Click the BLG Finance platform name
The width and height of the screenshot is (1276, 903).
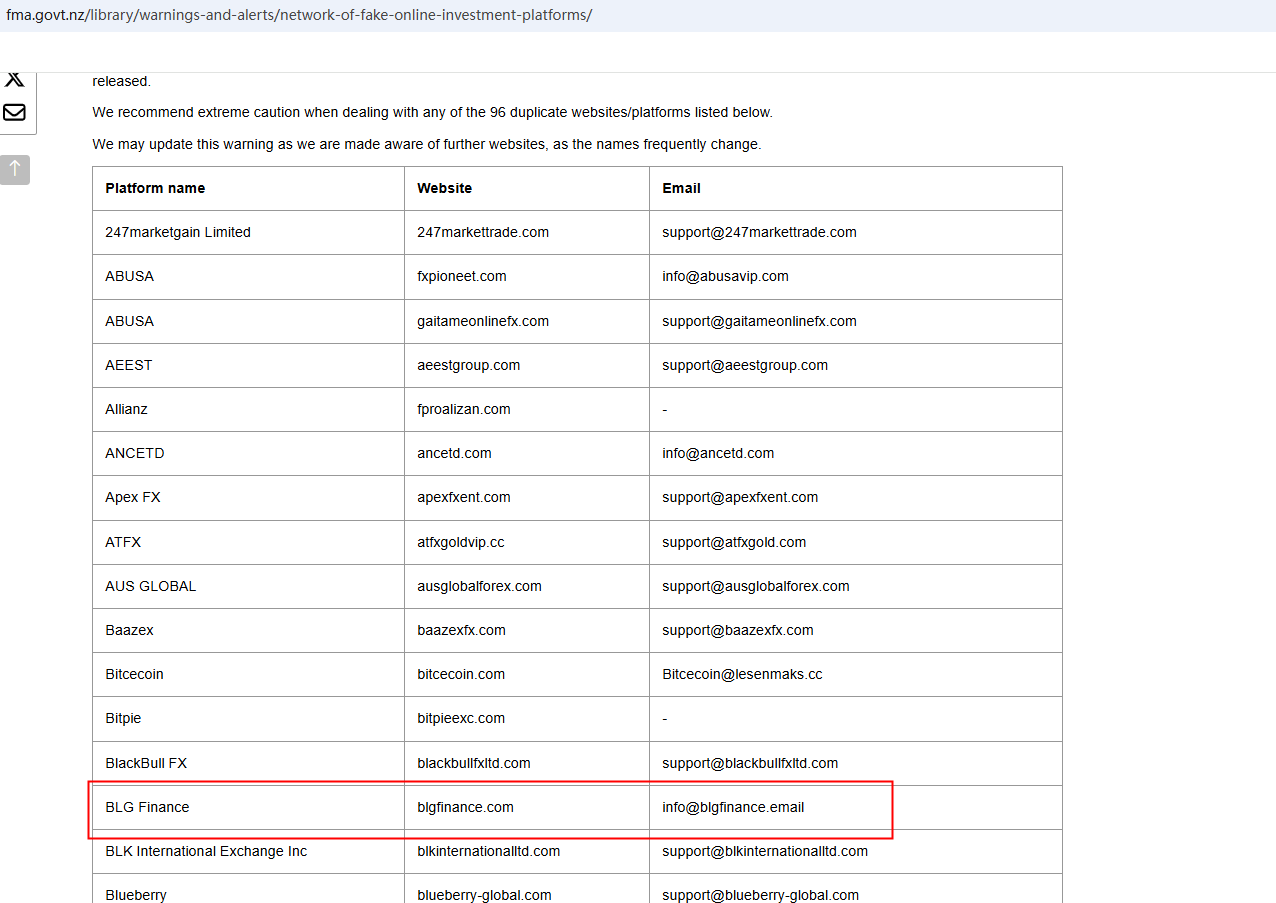(147, 807)
